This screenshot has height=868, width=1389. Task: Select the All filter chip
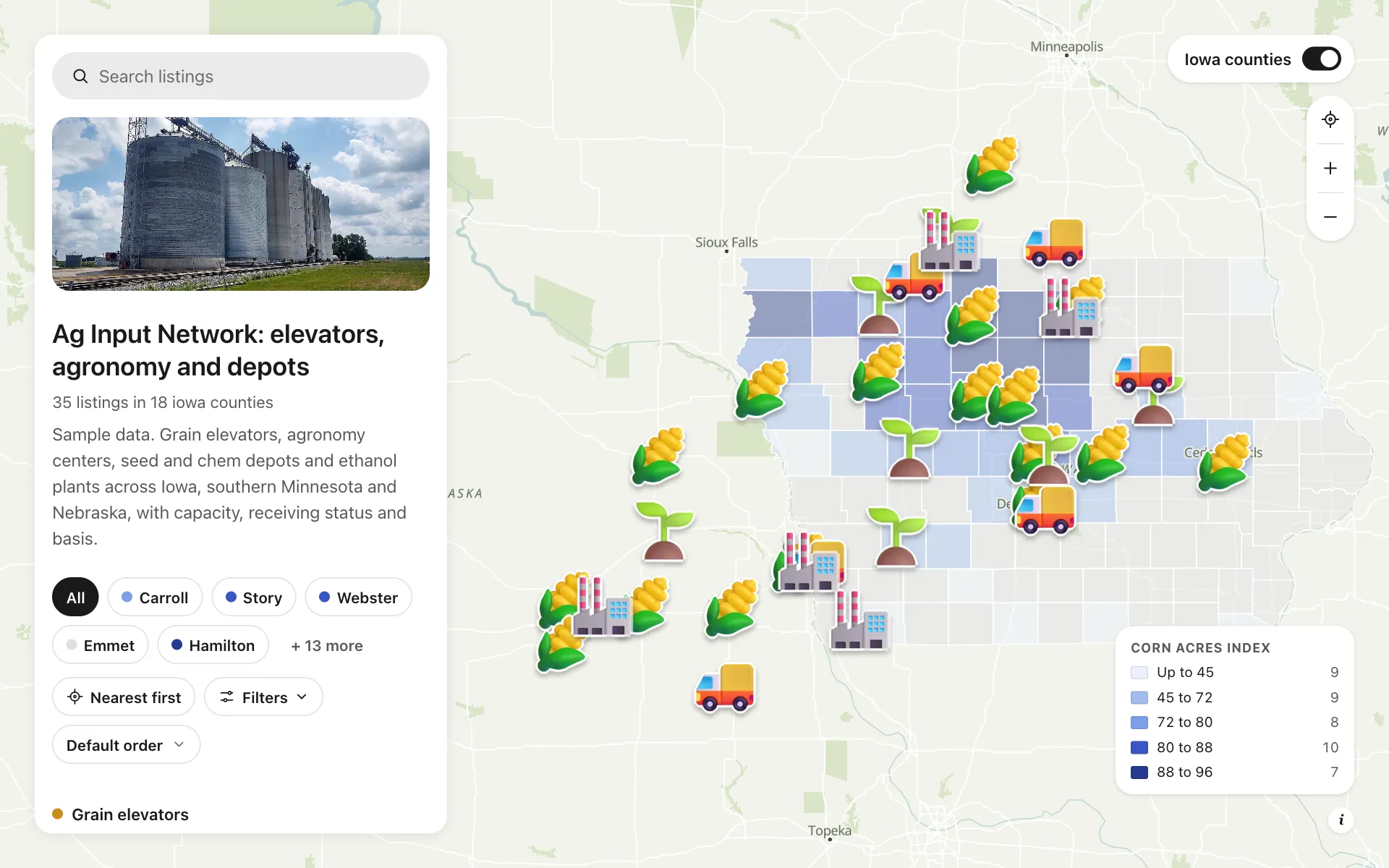[x=75, y=597]
